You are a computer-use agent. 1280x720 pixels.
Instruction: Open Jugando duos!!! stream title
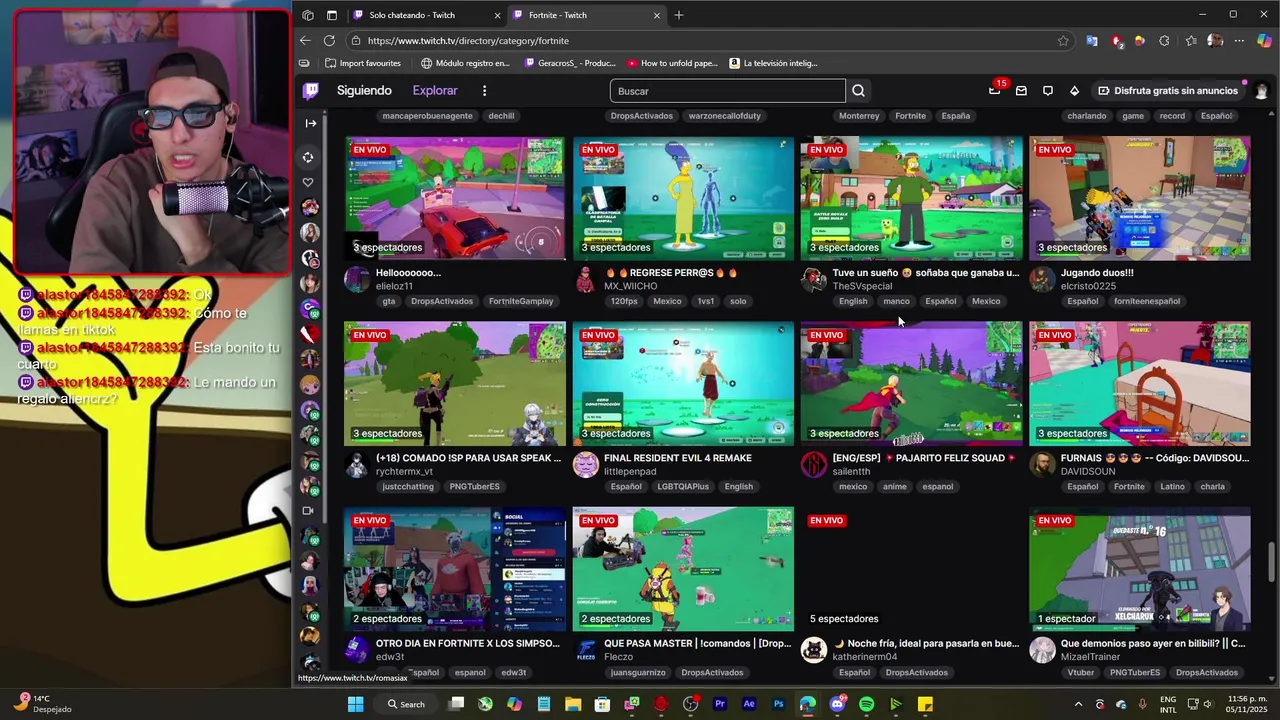click(1097, 273)
